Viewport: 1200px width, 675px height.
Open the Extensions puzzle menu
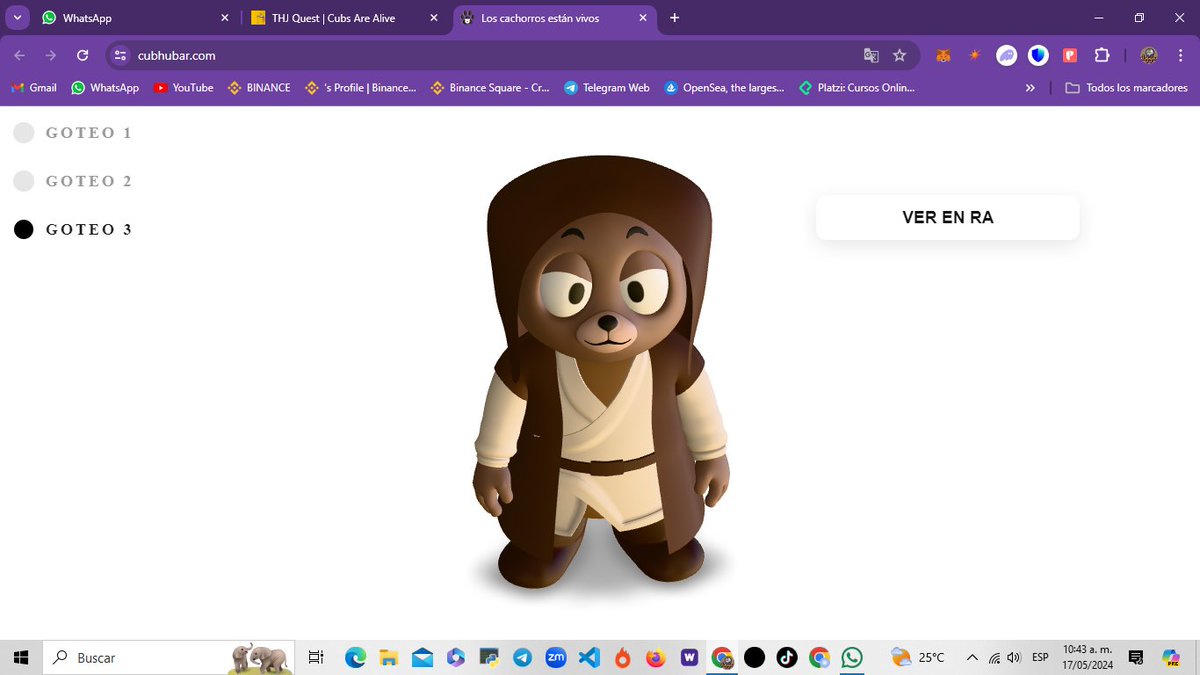pyautogui.click(x=1102, y=56)
